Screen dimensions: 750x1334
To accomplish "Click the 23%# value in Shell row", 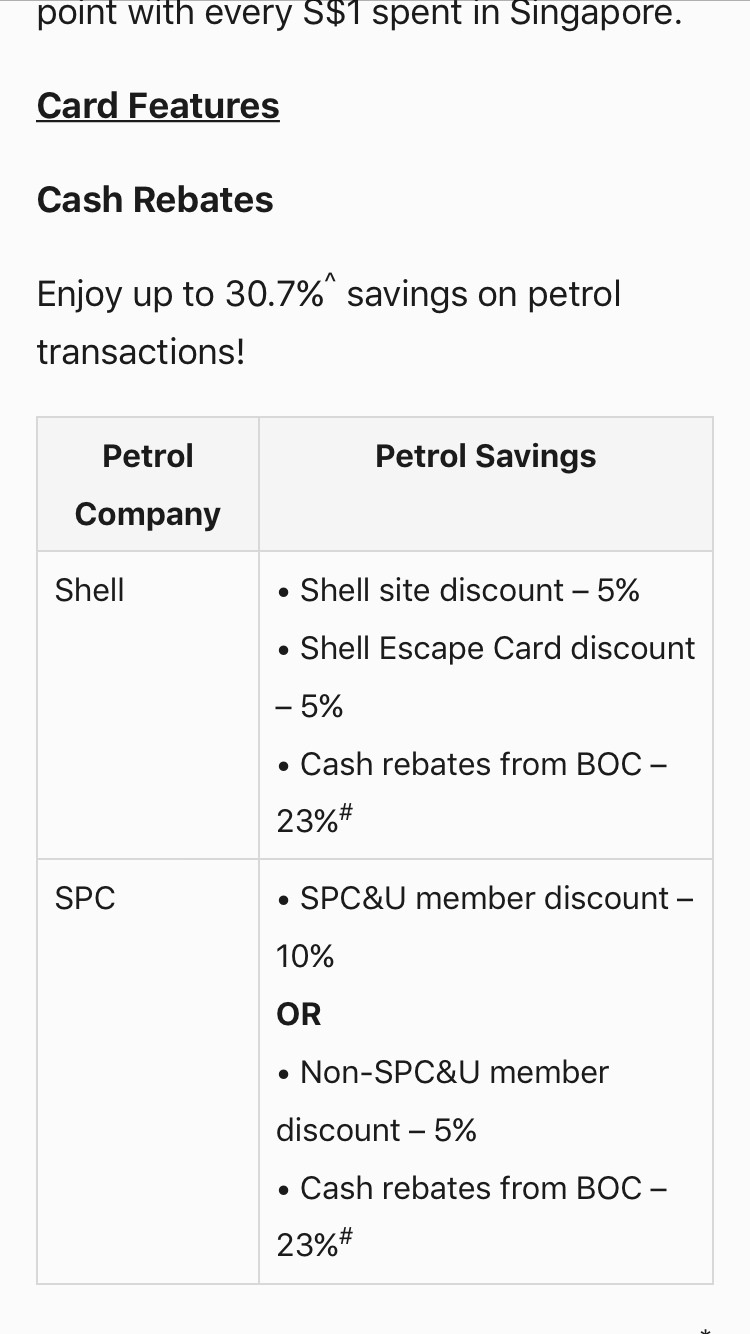I will click(314, 820).
